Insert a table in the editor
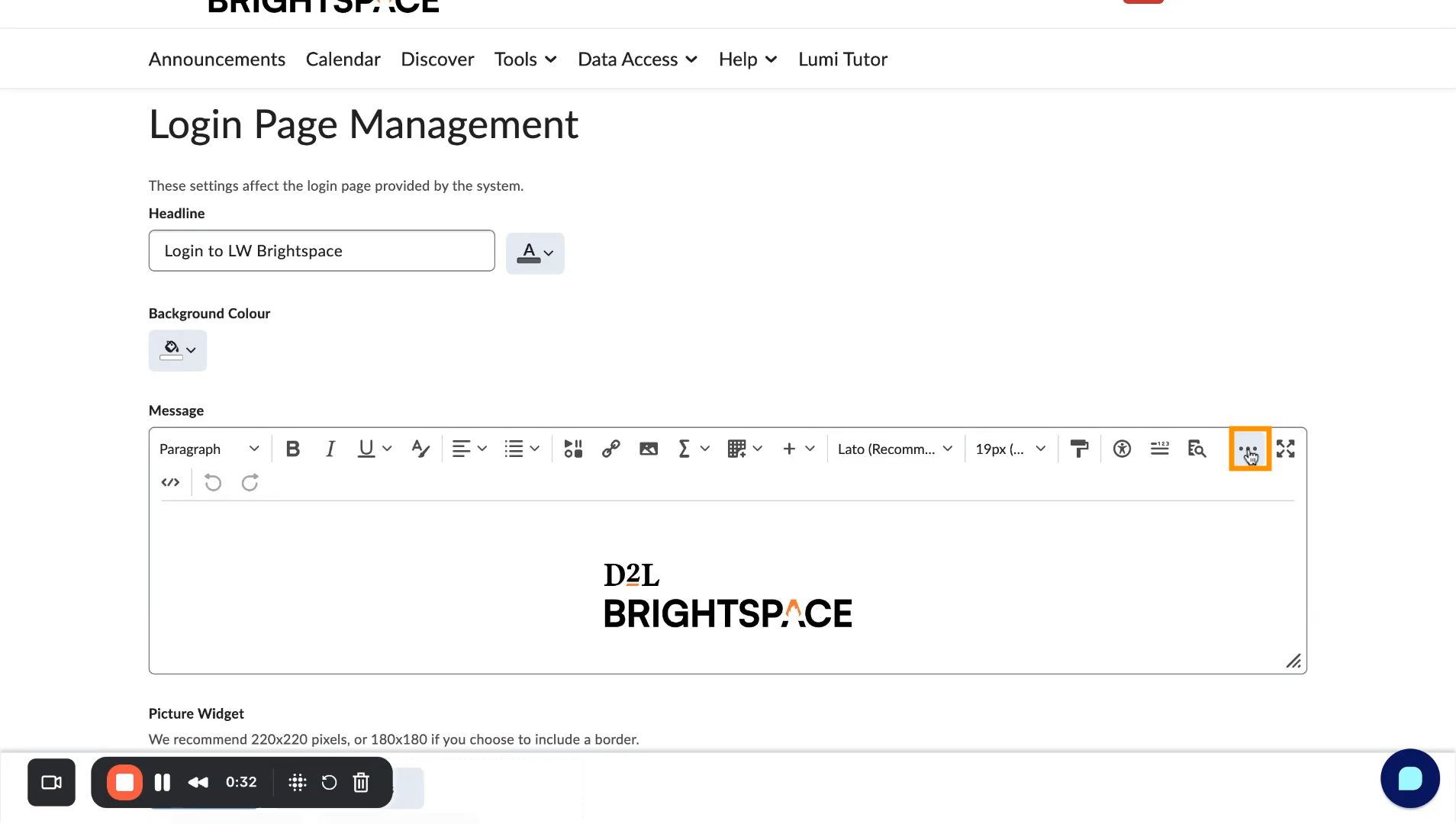1456x824 pixels. [x=736, y=449]
